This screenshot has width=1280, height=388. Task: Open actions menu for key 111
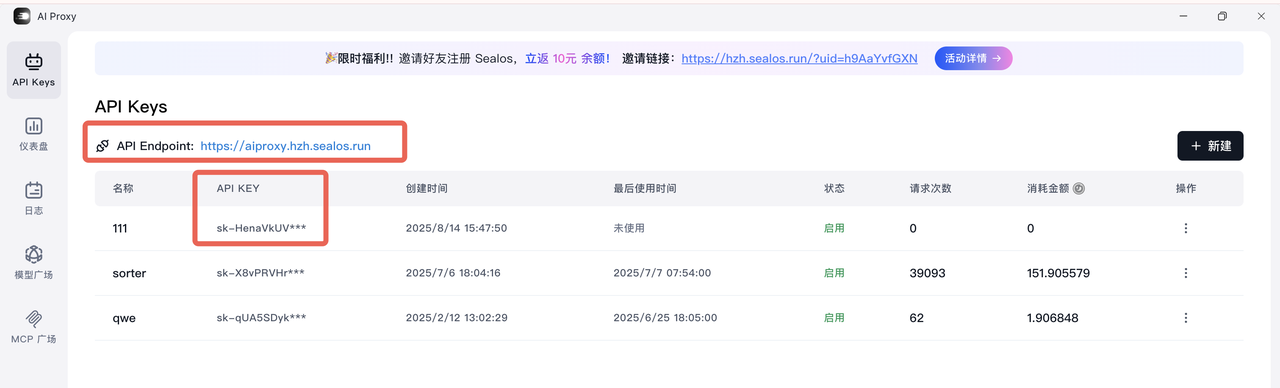click(1186, 228)
